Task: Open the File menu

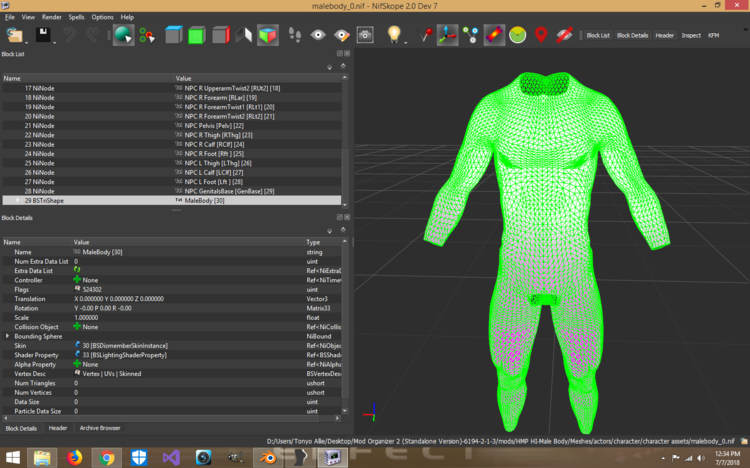Action: tap(10, 17)
